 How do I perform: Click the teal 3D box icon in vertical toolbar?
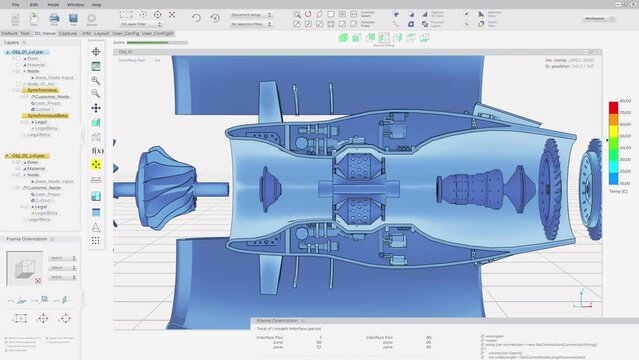(x=96, y=122)
